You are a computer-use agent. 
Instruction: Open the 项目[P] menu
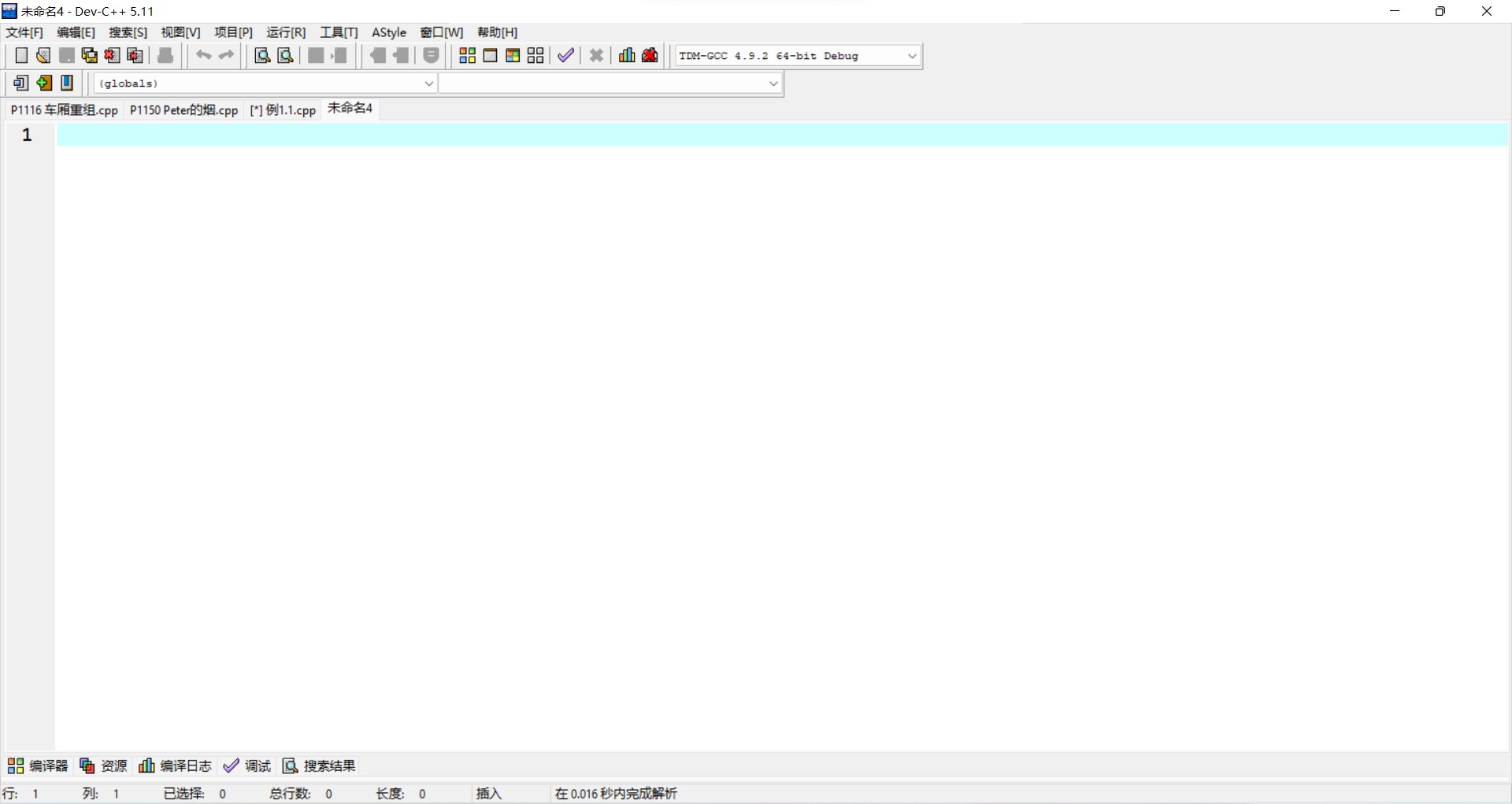(x=233, y=32)
